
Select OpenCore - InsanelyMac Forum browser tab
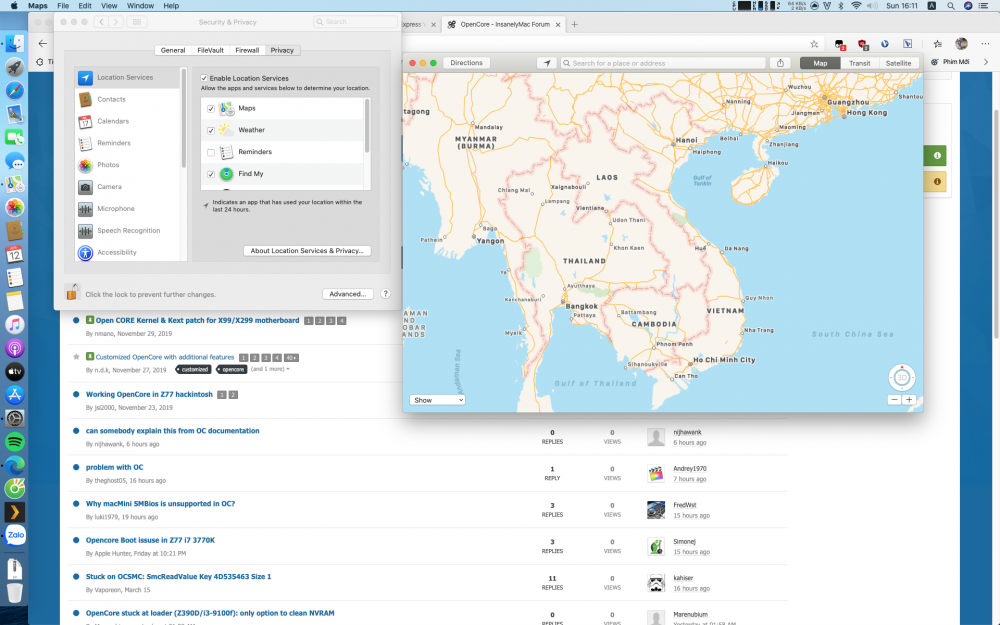504,24
